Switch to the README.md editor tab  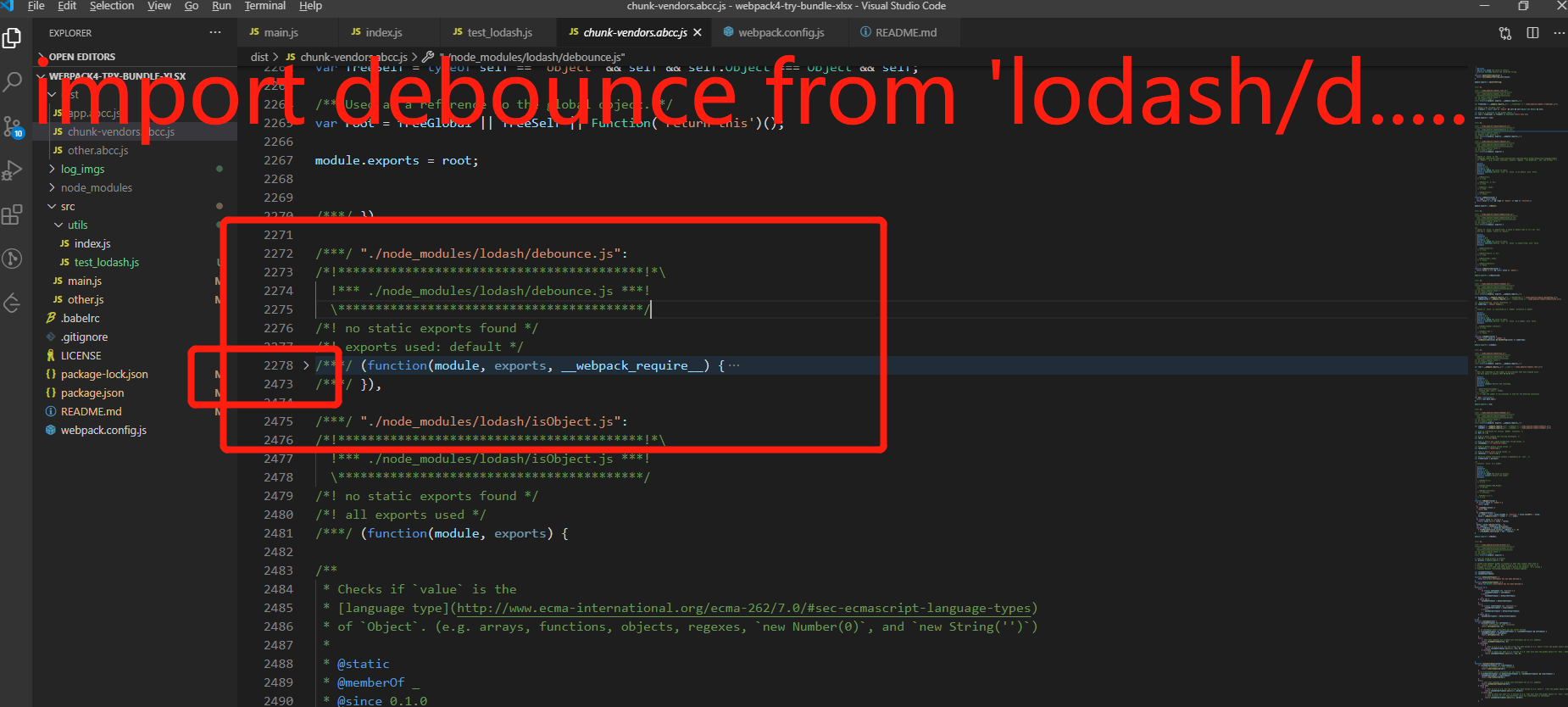(x=906, y=32)
